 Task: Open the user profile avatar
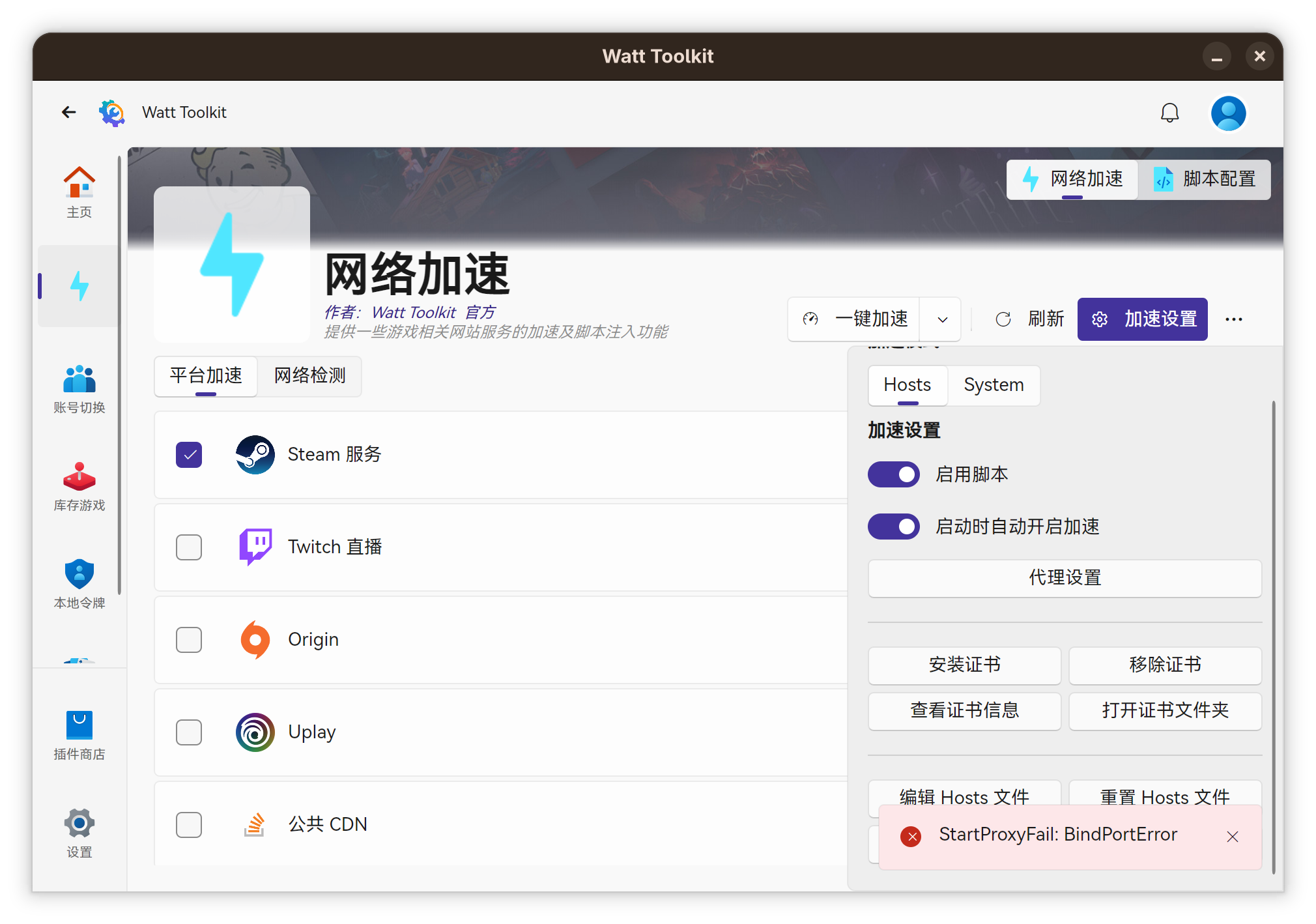point(1228,113)
